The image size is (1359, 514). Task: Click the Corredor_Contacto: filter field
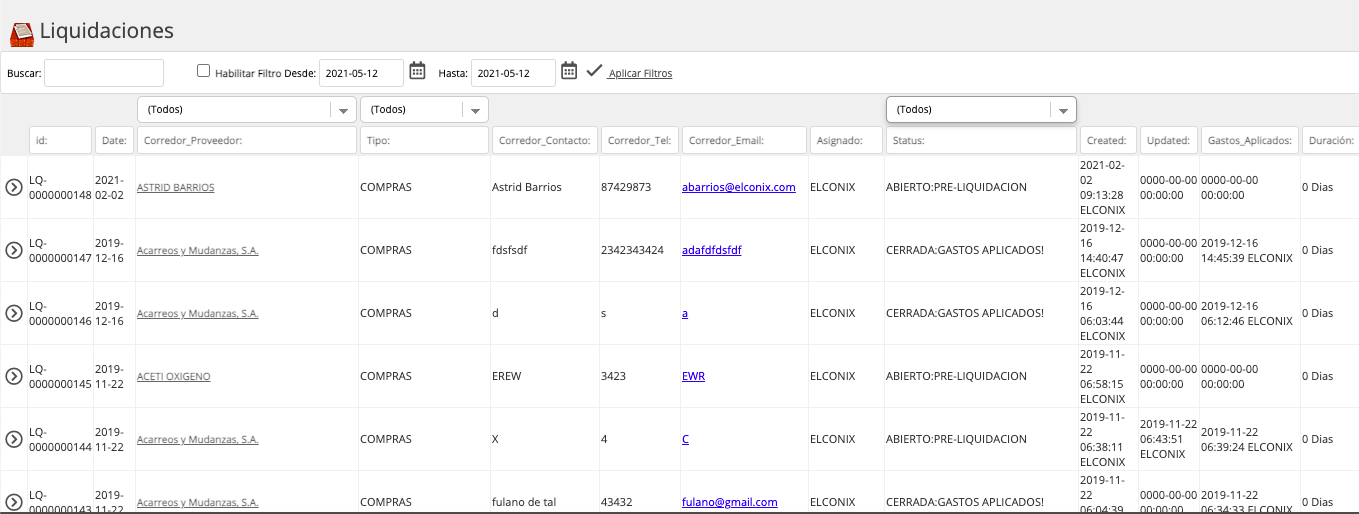545,141
